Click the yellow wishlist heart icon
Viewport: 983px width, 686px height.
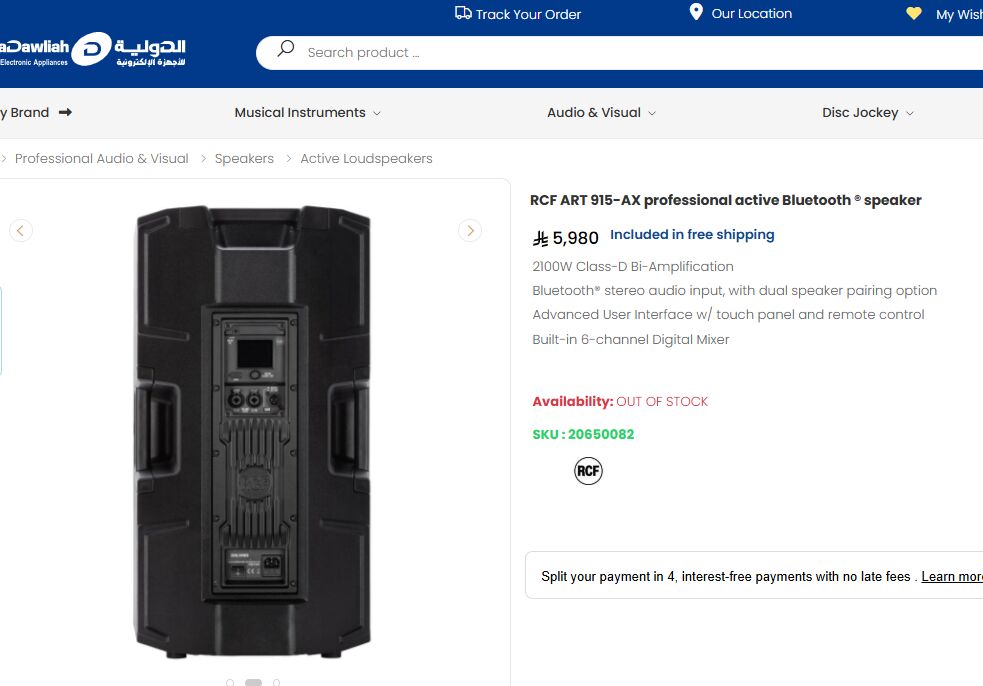point(914,13)
